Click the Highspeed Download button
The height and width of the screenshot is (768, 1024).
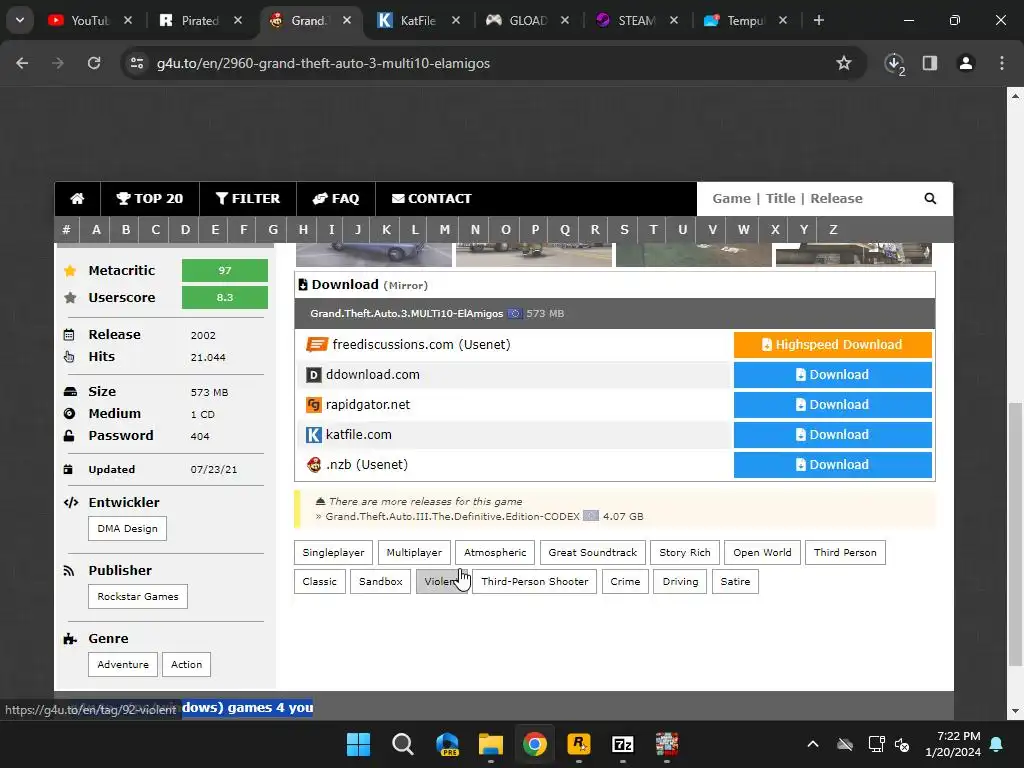(x=833, y=345)
